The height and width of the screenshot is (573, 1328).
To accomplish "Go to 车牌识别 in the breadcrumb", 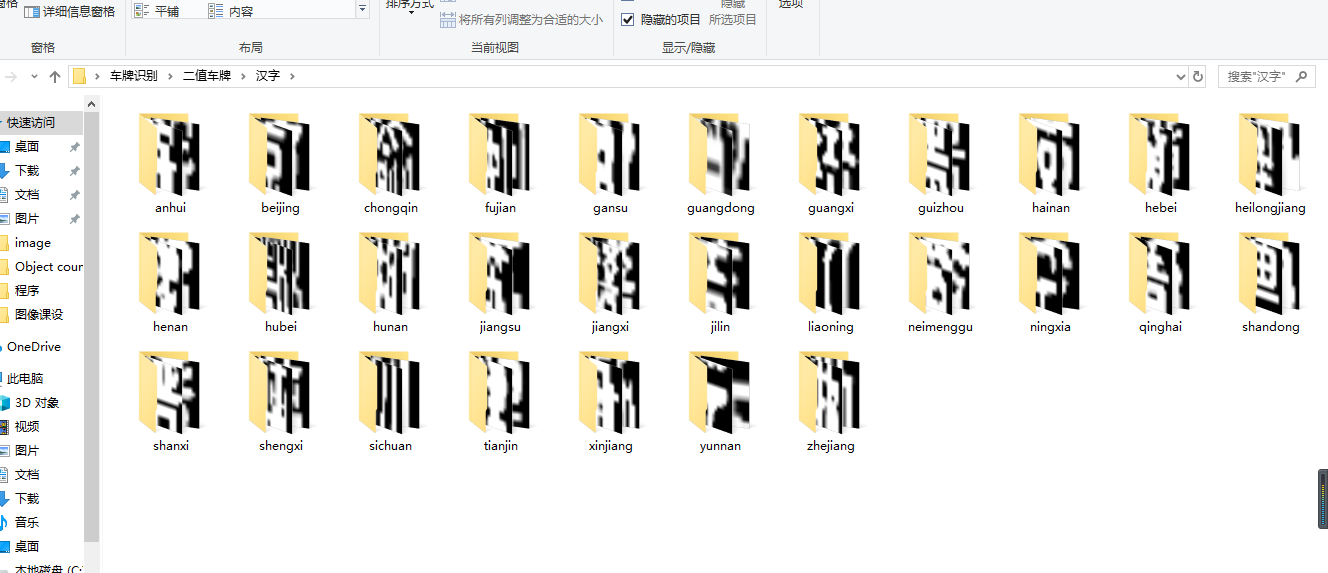I will pos(134,76).
